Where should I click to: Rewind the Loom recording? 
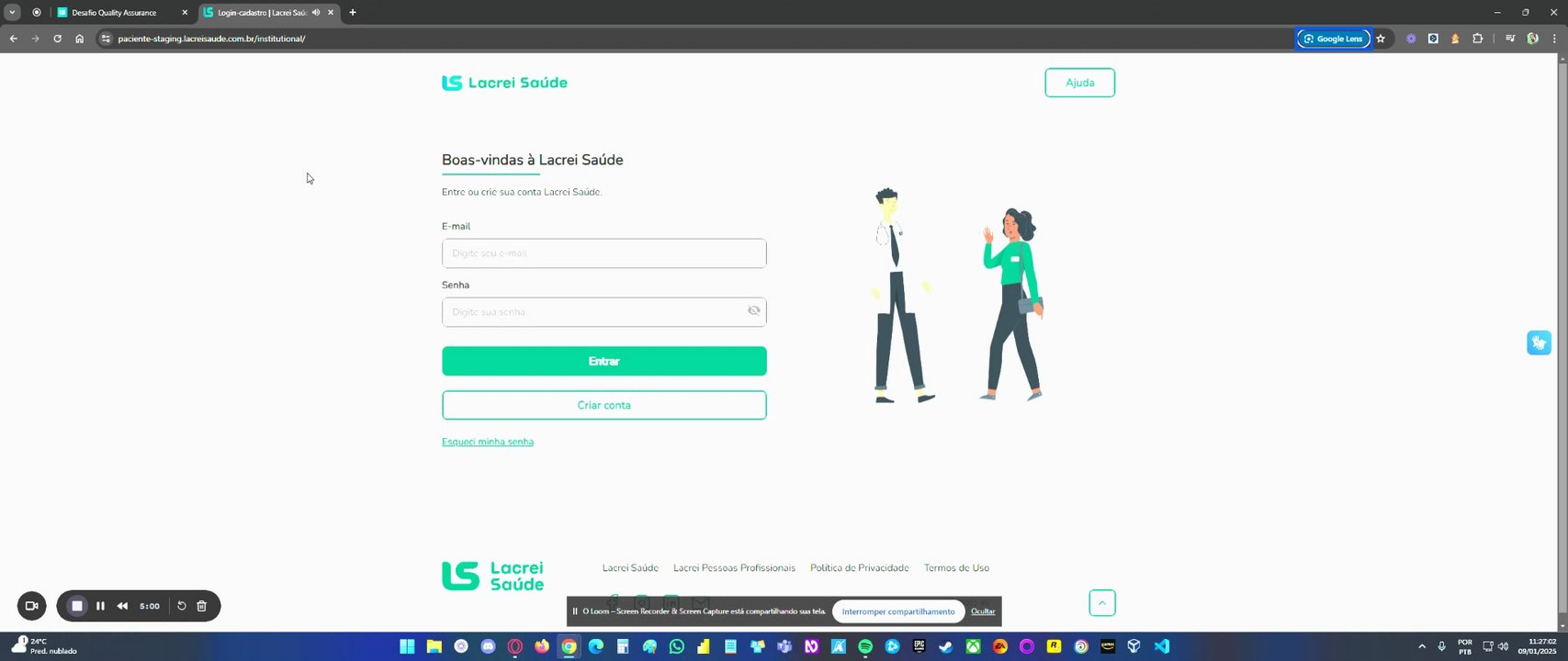coord(122,606)
